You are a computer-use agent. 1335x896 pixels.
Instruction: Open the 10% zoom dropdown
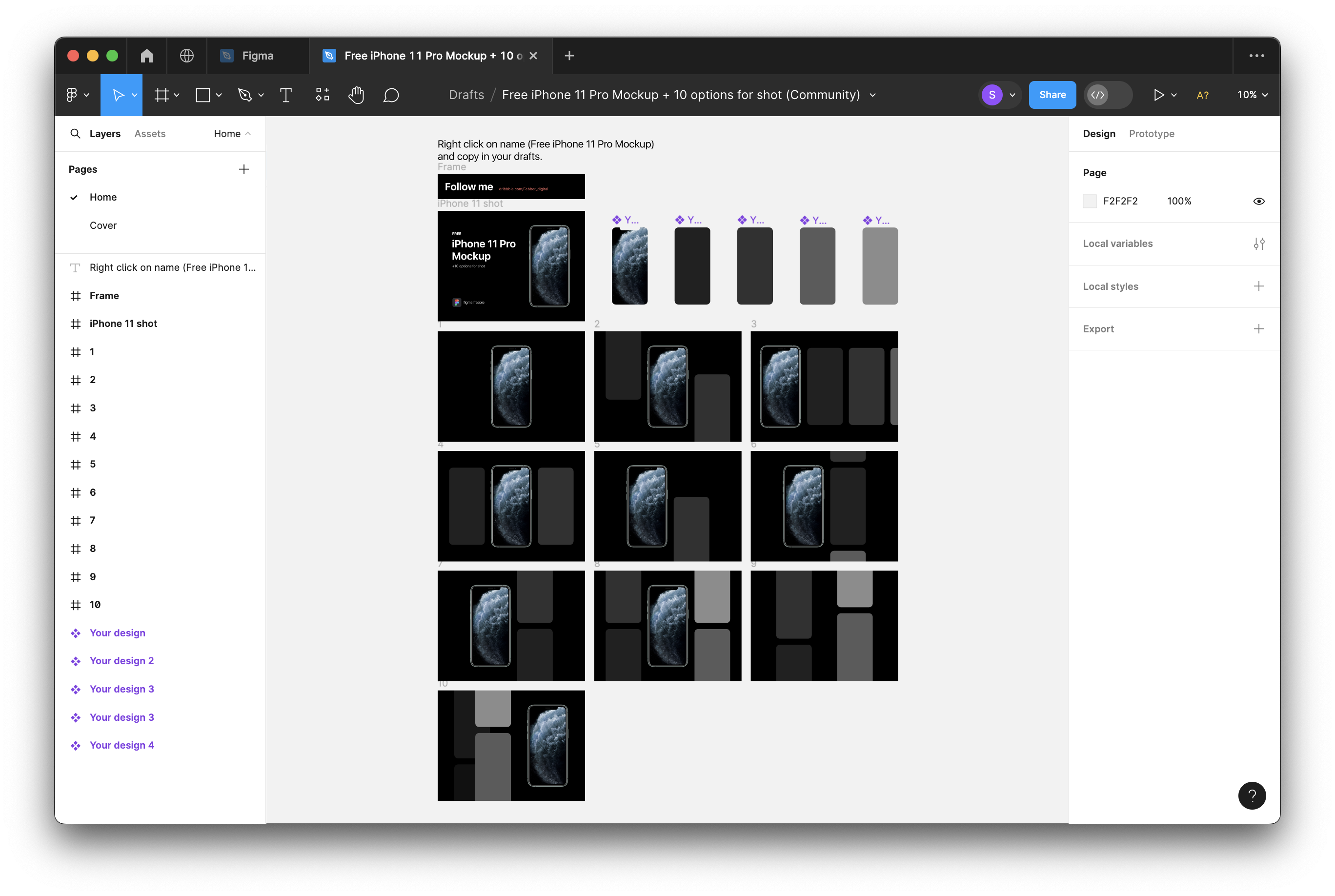[1252, 95]
